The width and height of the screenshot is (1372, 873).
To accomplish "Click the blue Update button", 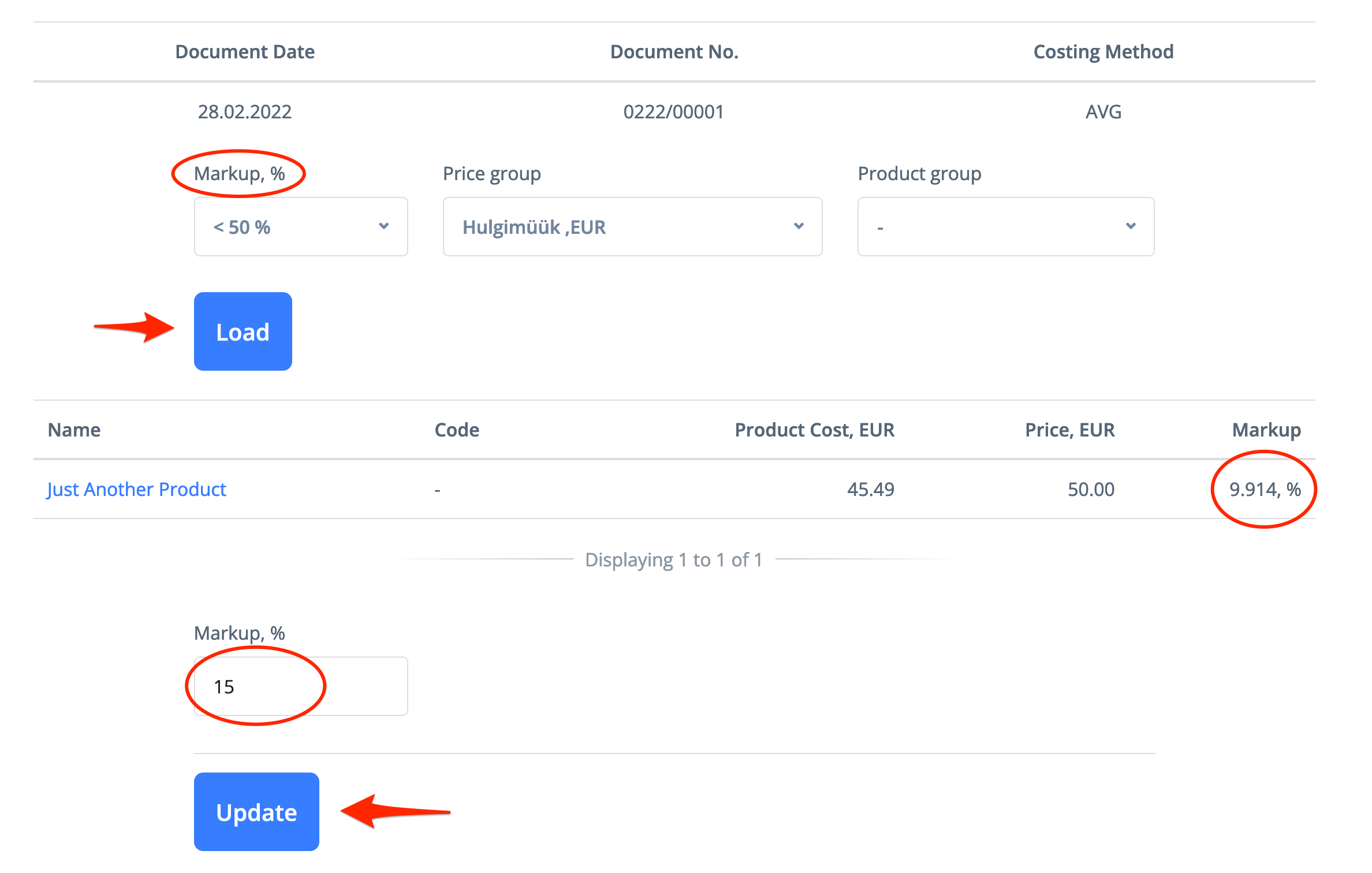I will pos(256,811).
